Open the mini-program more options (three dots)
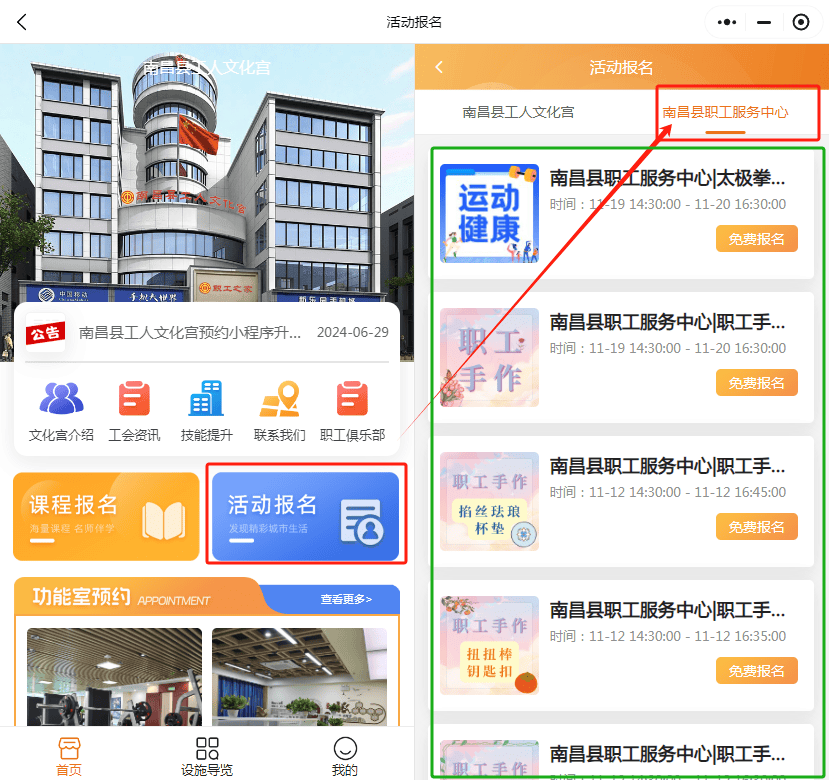829x780 pixels. 726,22
